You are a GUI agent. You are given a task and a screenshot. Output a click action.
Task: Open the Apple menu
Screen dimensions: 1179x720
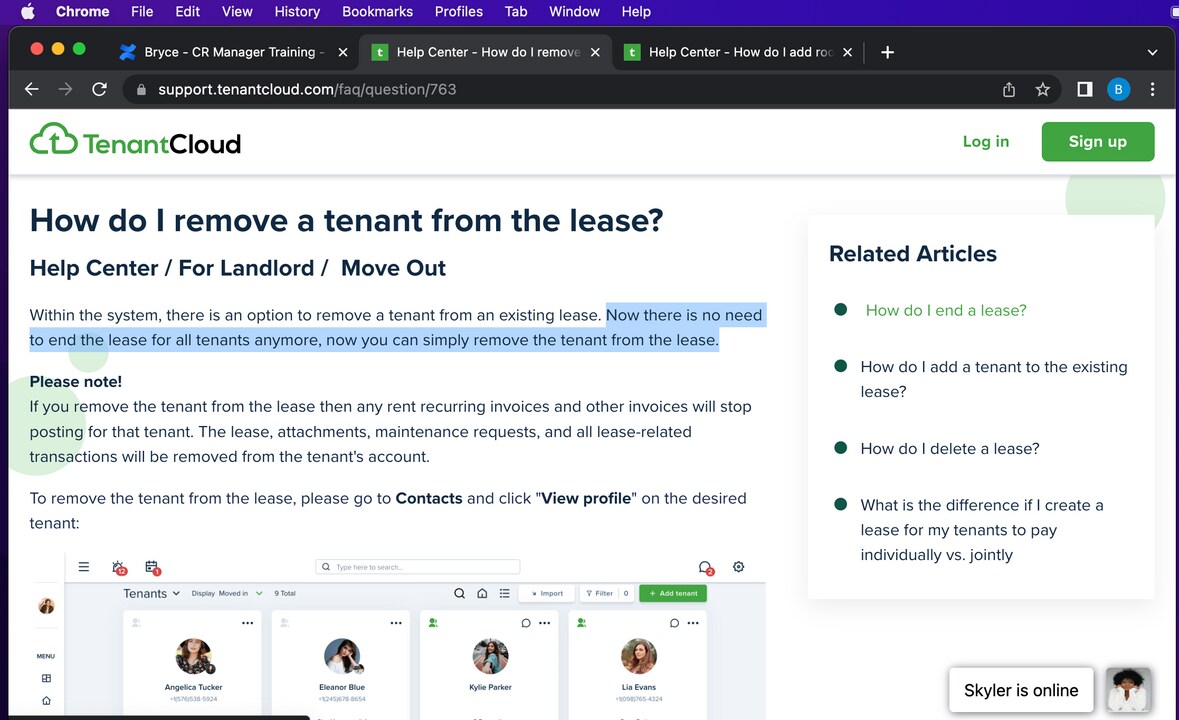27,12
